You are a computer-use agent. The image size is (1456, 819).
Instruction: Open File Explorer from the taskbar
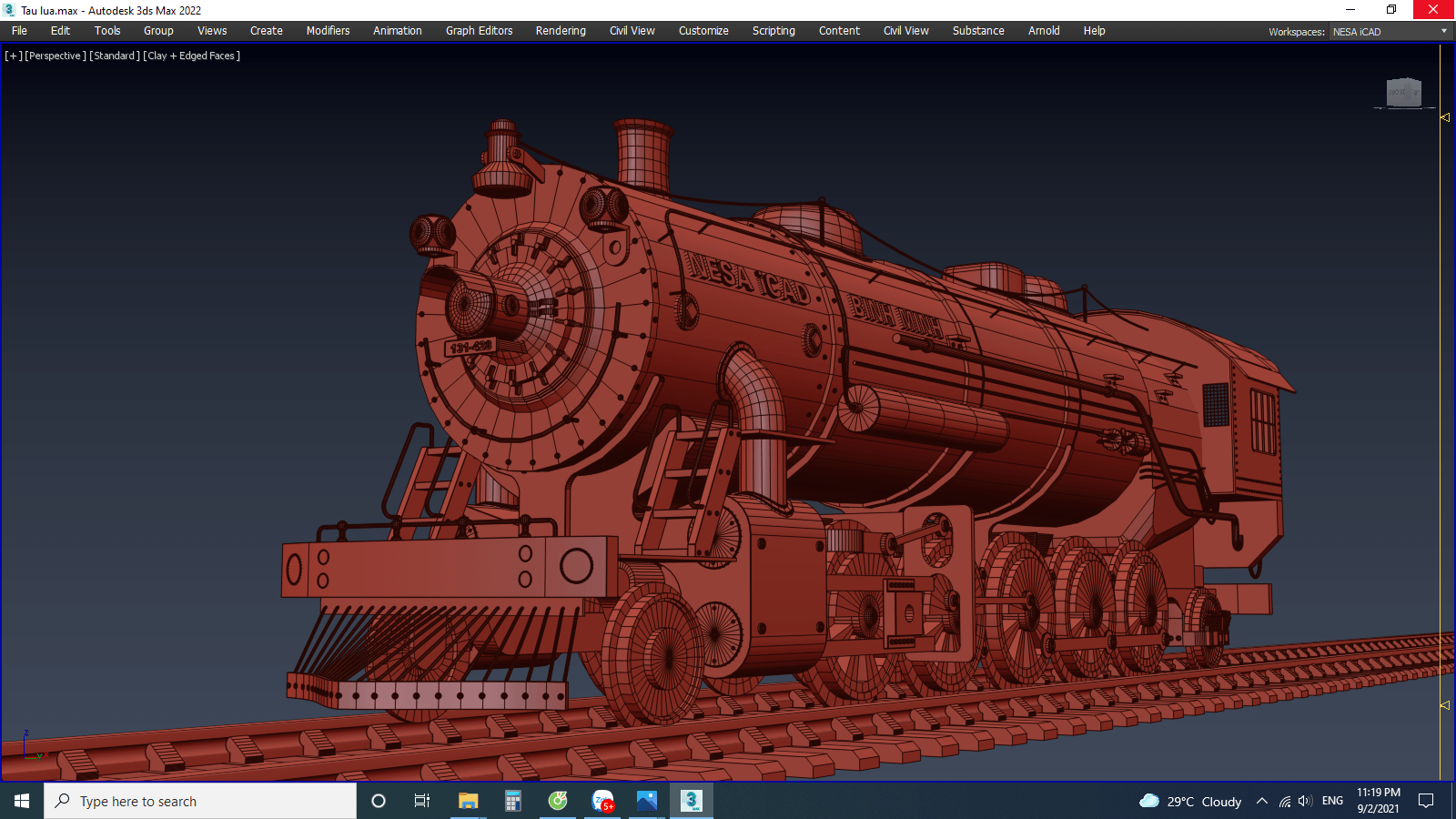point(468,801)
